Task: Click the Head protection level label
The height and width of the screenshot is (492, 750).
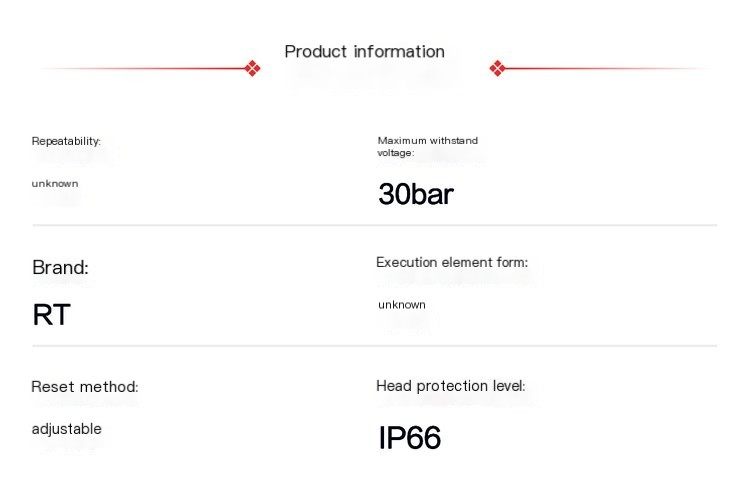Action: (451, 386)
